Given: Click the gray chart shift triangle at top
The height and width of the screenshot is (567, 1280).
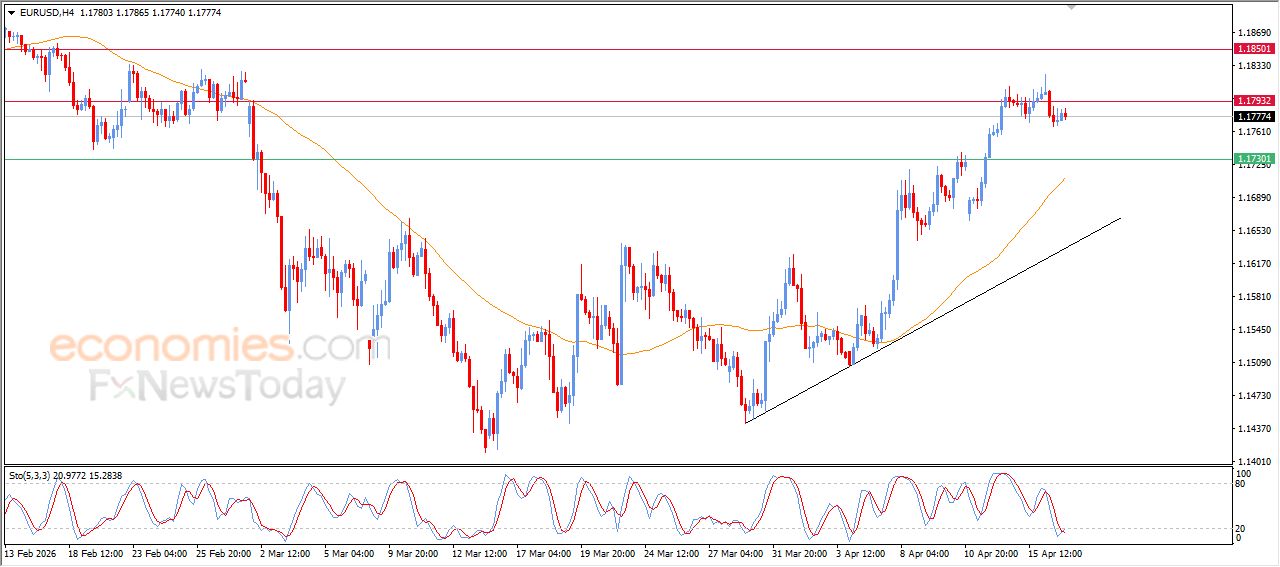Looking at the screenshot, I should [1072, 7].
